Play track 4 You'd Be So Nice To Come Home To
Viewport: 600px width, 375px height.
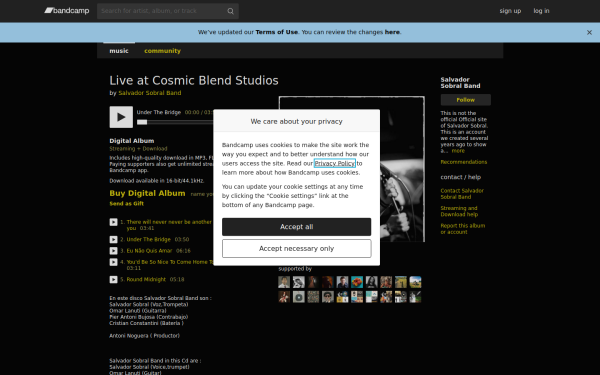[113, 262]
